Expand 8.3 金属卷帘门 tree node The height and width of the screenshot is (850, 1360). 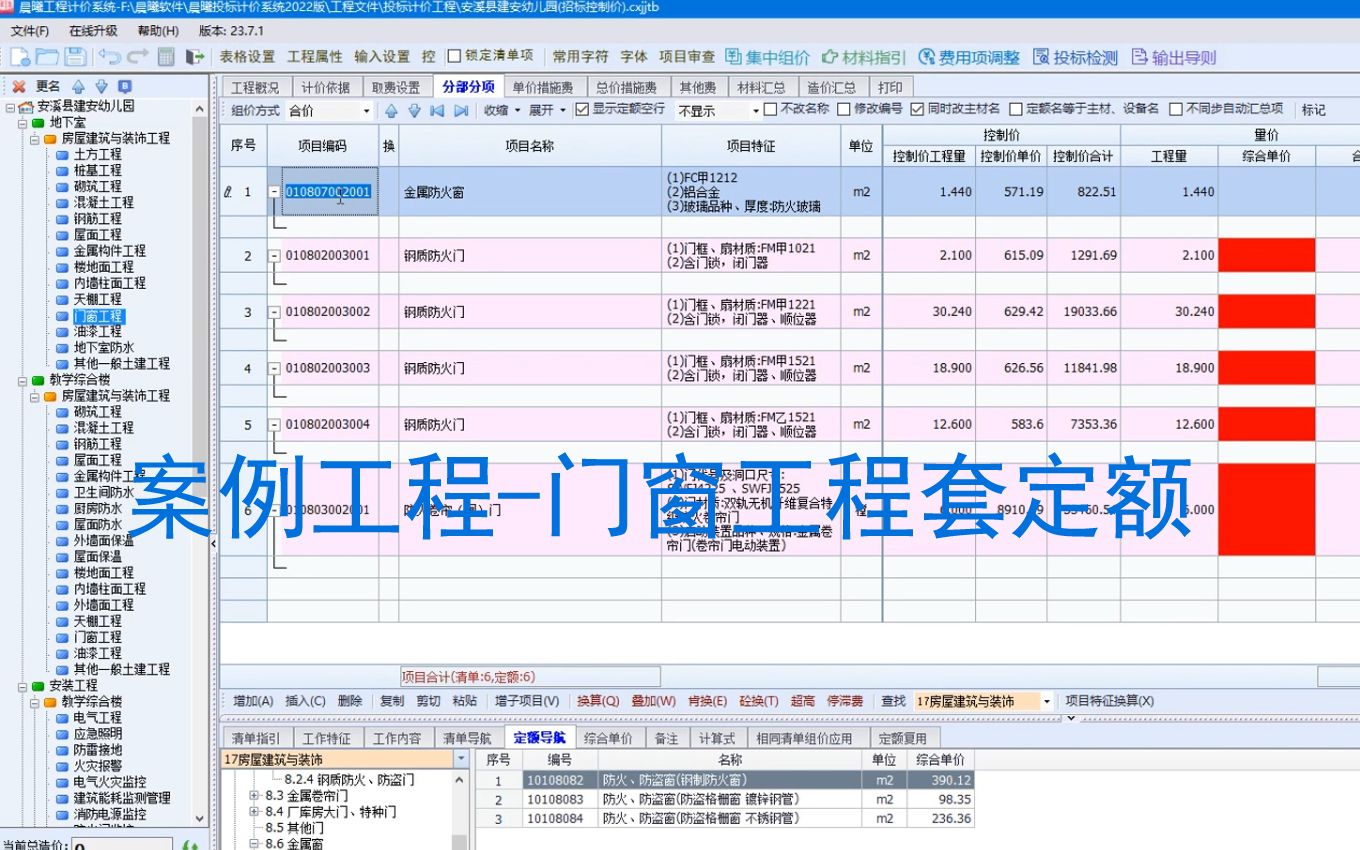[x=254, y=796]
